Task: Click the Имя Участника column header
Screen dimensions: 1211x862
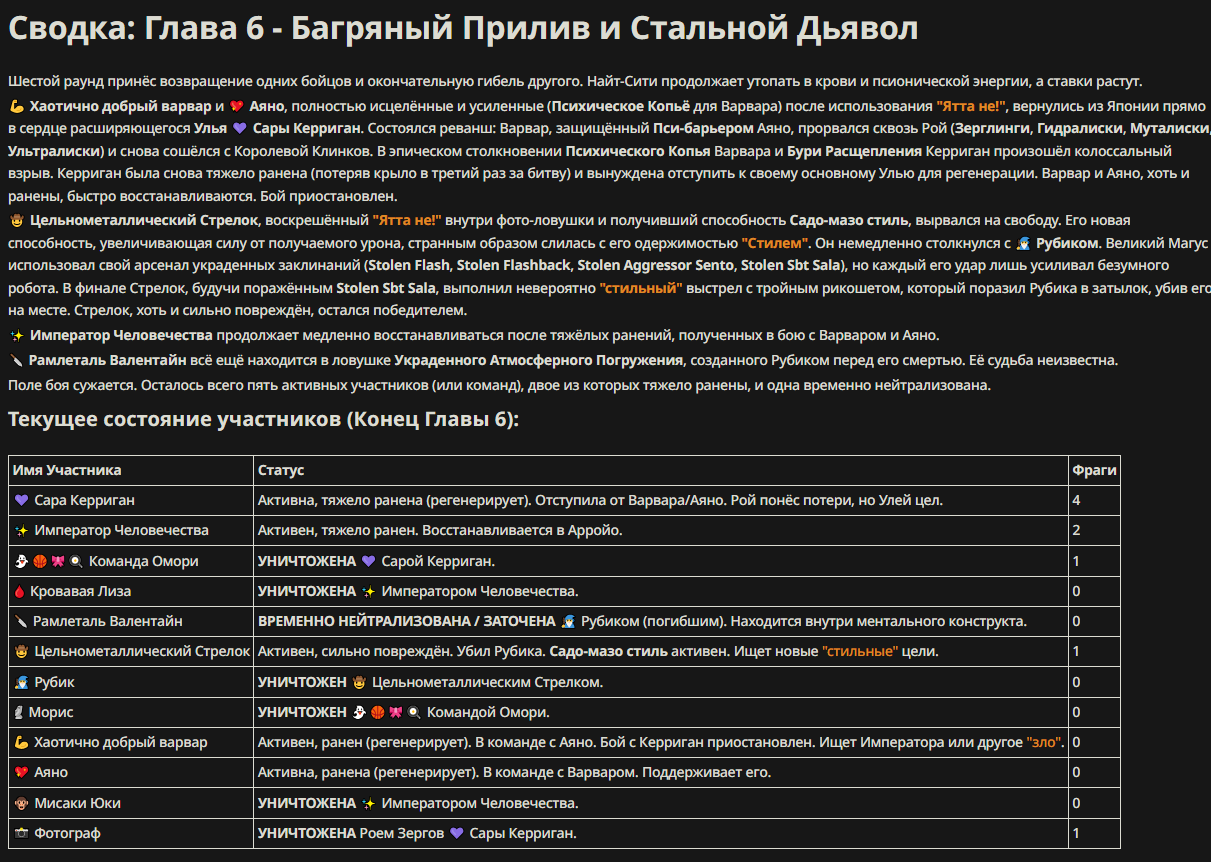Action: click(67, 470)
